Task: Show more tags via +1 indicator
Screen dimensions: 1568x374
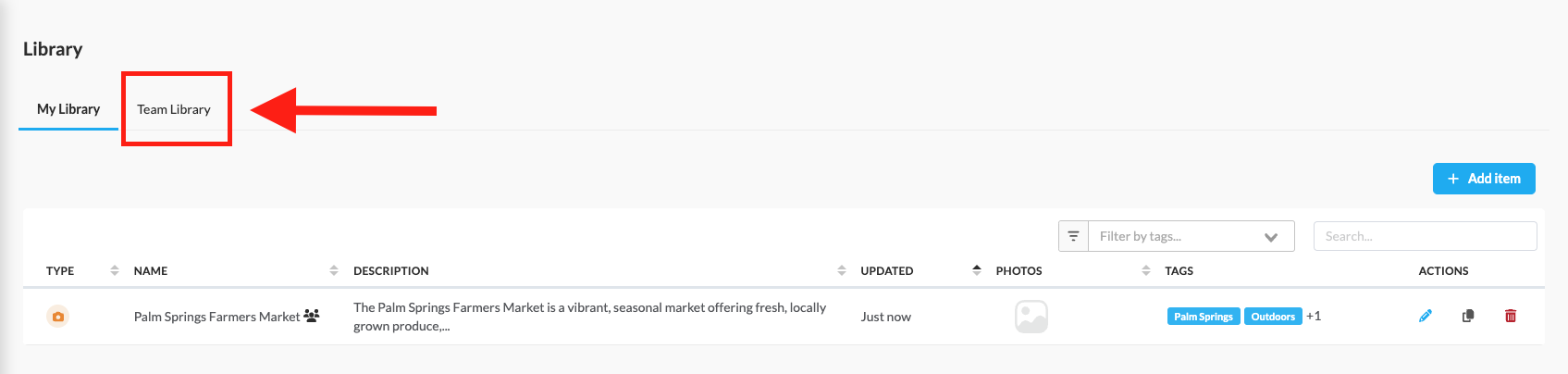Action: (1314, 316)
